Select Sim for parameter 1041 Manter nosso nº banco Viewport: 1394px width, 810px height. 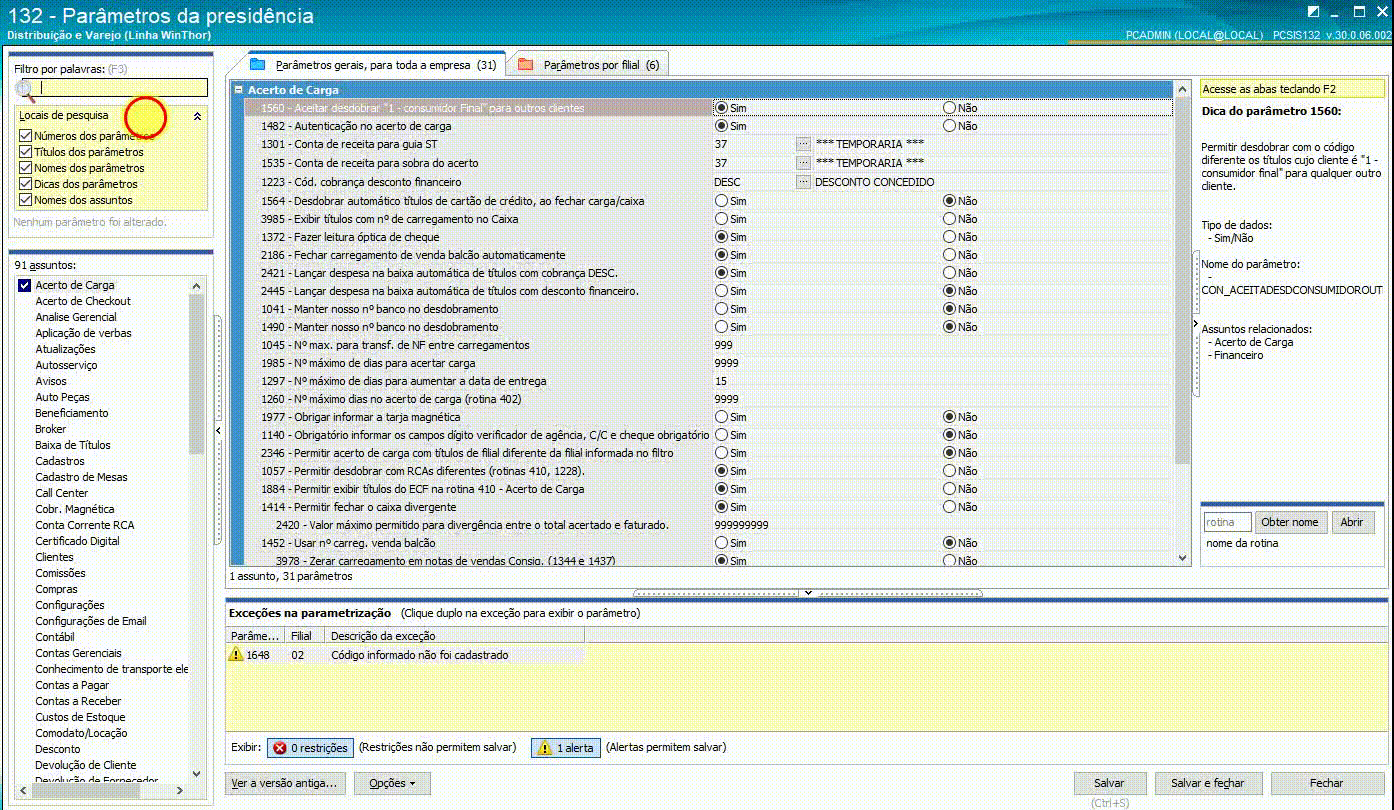pyautogui.click(x=721, y=309)
